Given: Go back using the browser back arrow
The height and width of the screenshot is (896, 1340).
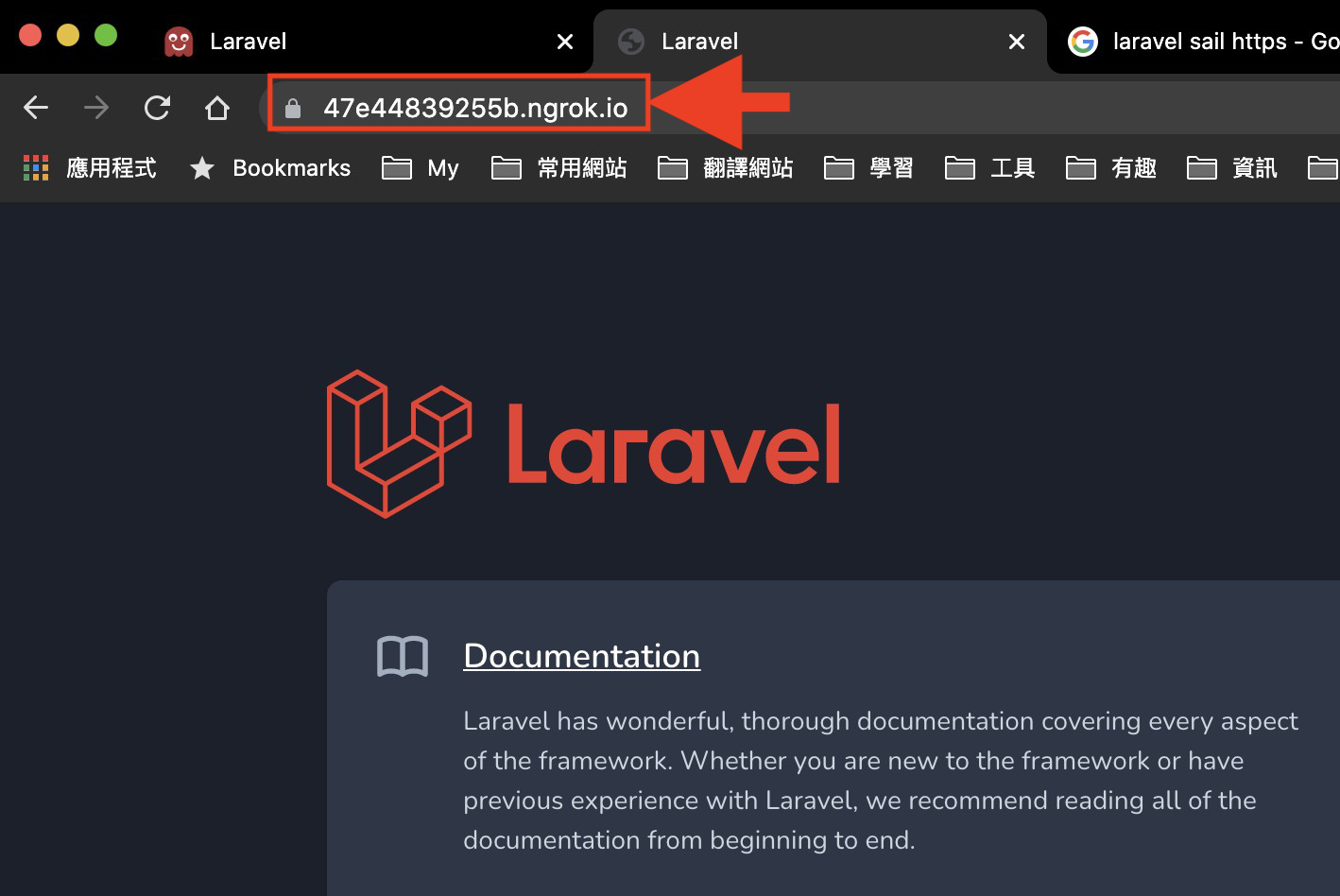Looking at the screenshot, I should tap(36, 108).
